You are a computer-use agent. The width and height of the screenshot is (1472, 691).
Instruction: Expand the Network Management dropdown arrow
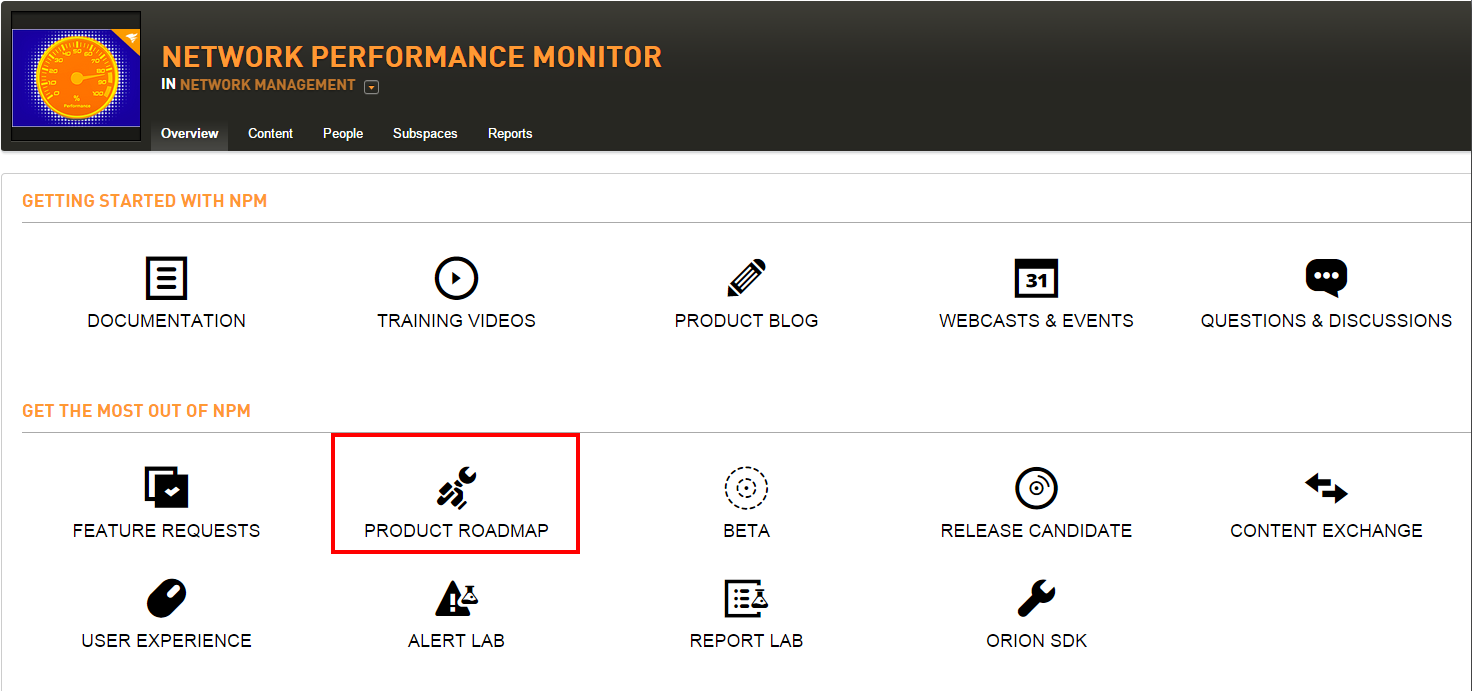point(371,87)
